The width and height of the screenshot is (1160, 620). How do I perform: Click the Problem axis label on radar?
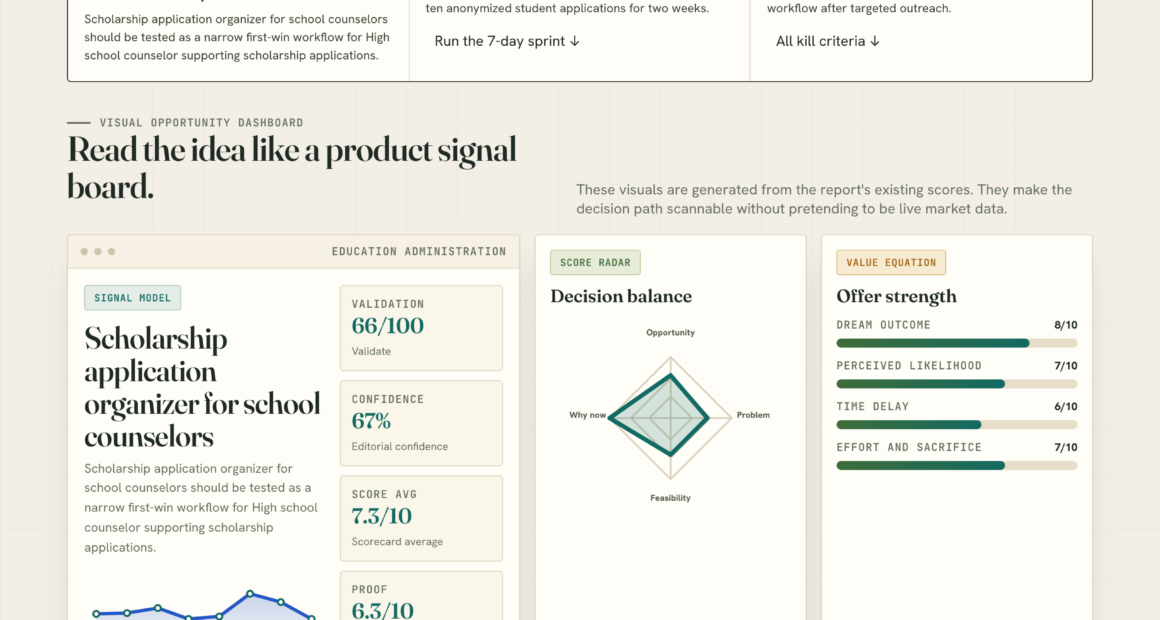753,415
